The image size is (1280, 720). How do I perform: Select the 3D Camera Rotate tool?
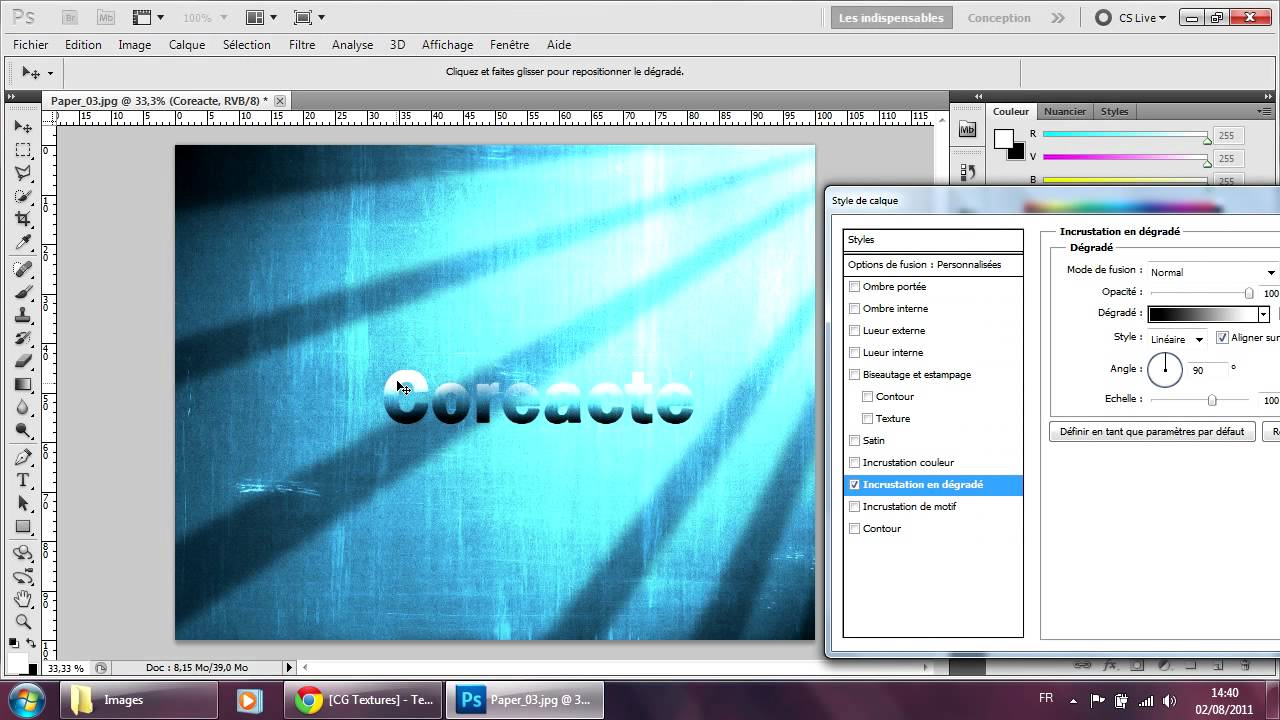pyautogui.click(x=23, y=576)
